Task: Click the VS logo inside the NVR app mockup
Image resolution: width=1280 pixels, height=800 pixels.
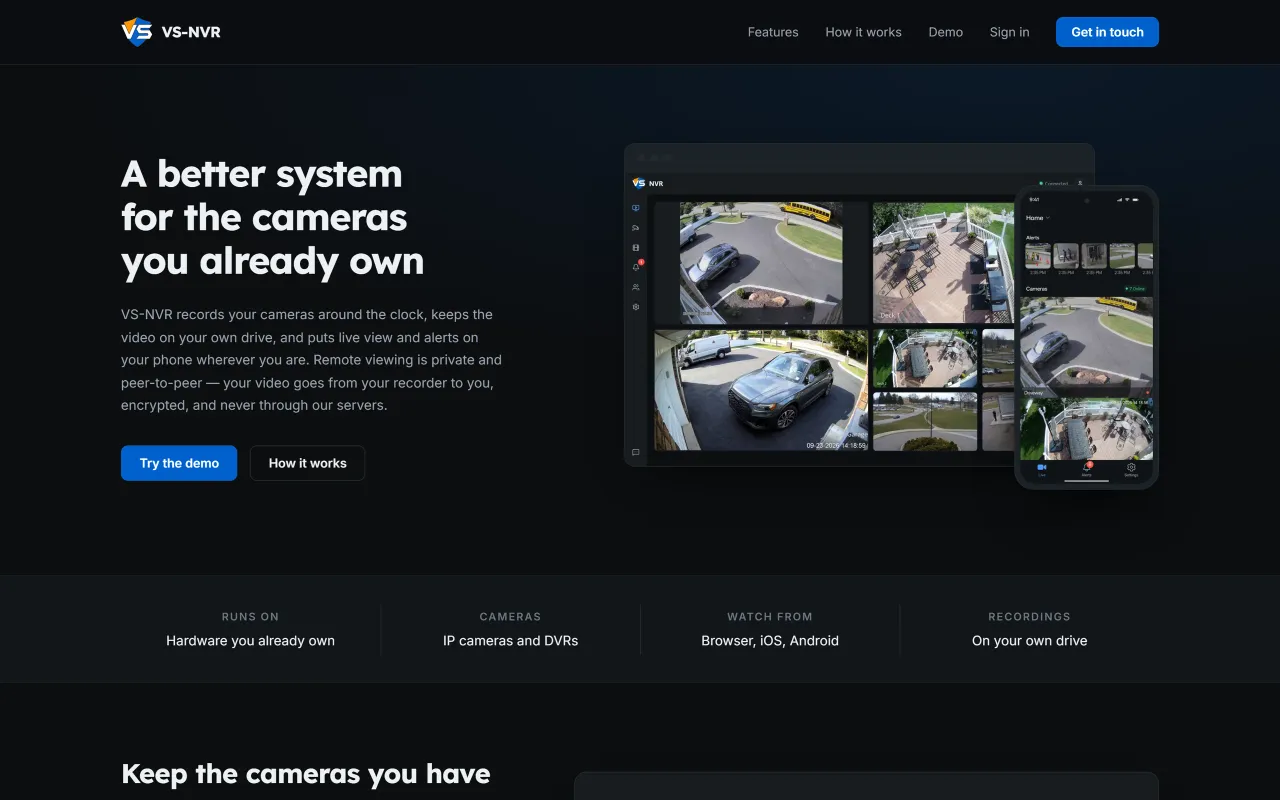Action: click(x=639, y=183)
